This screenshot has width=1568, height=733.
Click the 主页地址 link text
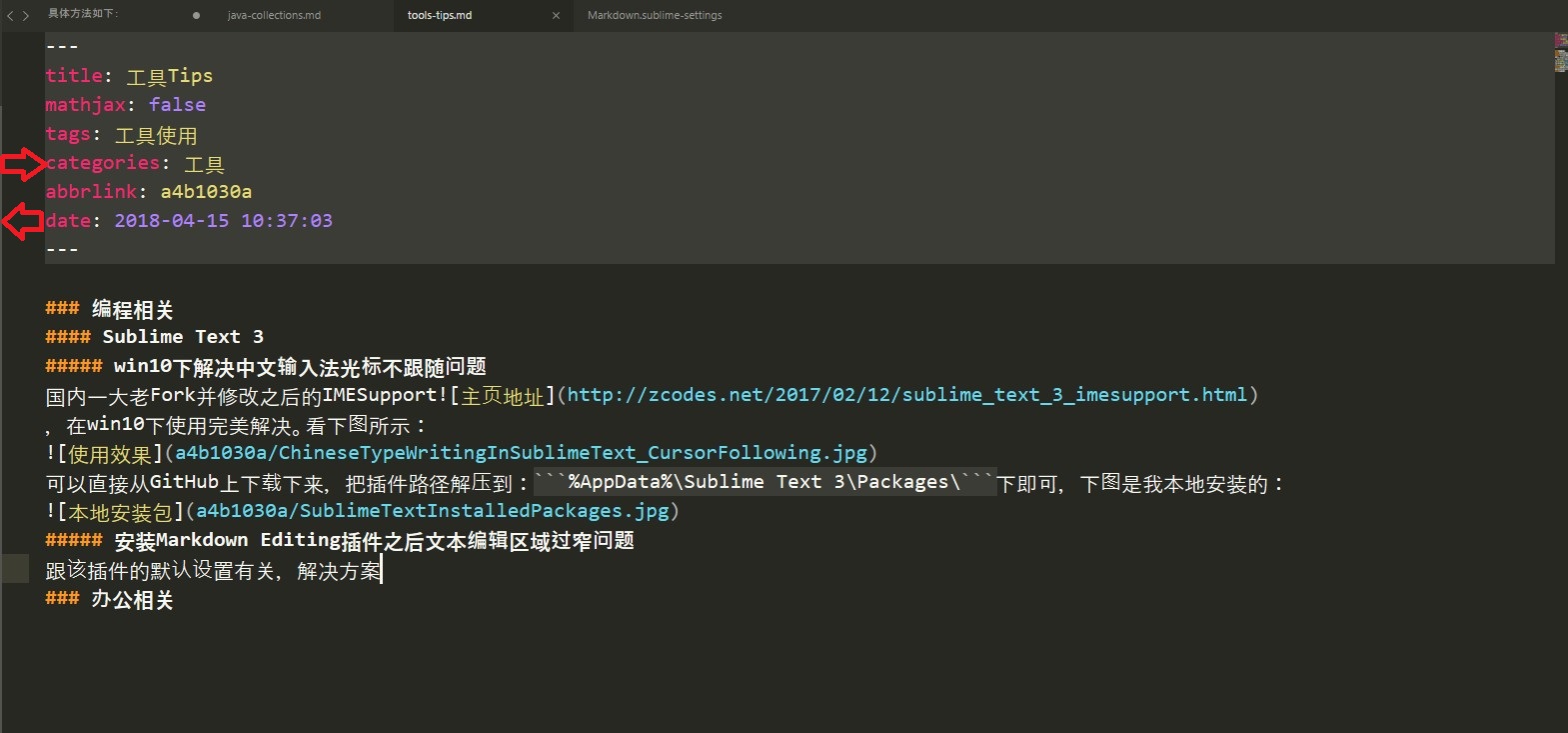[502, 397]
